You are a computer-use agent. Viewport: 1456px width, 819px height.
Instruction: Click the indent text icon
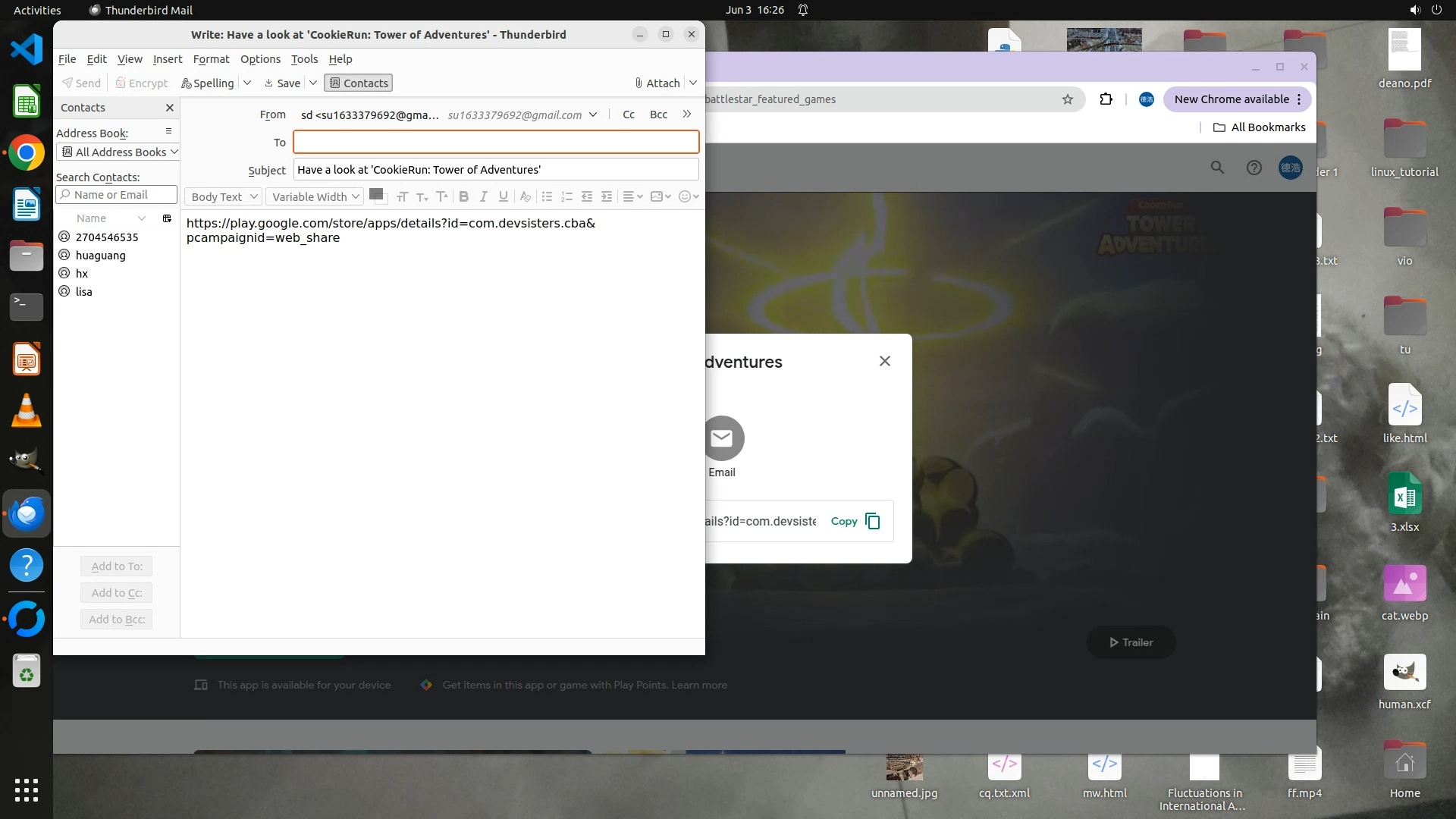(x=607, y=196)
